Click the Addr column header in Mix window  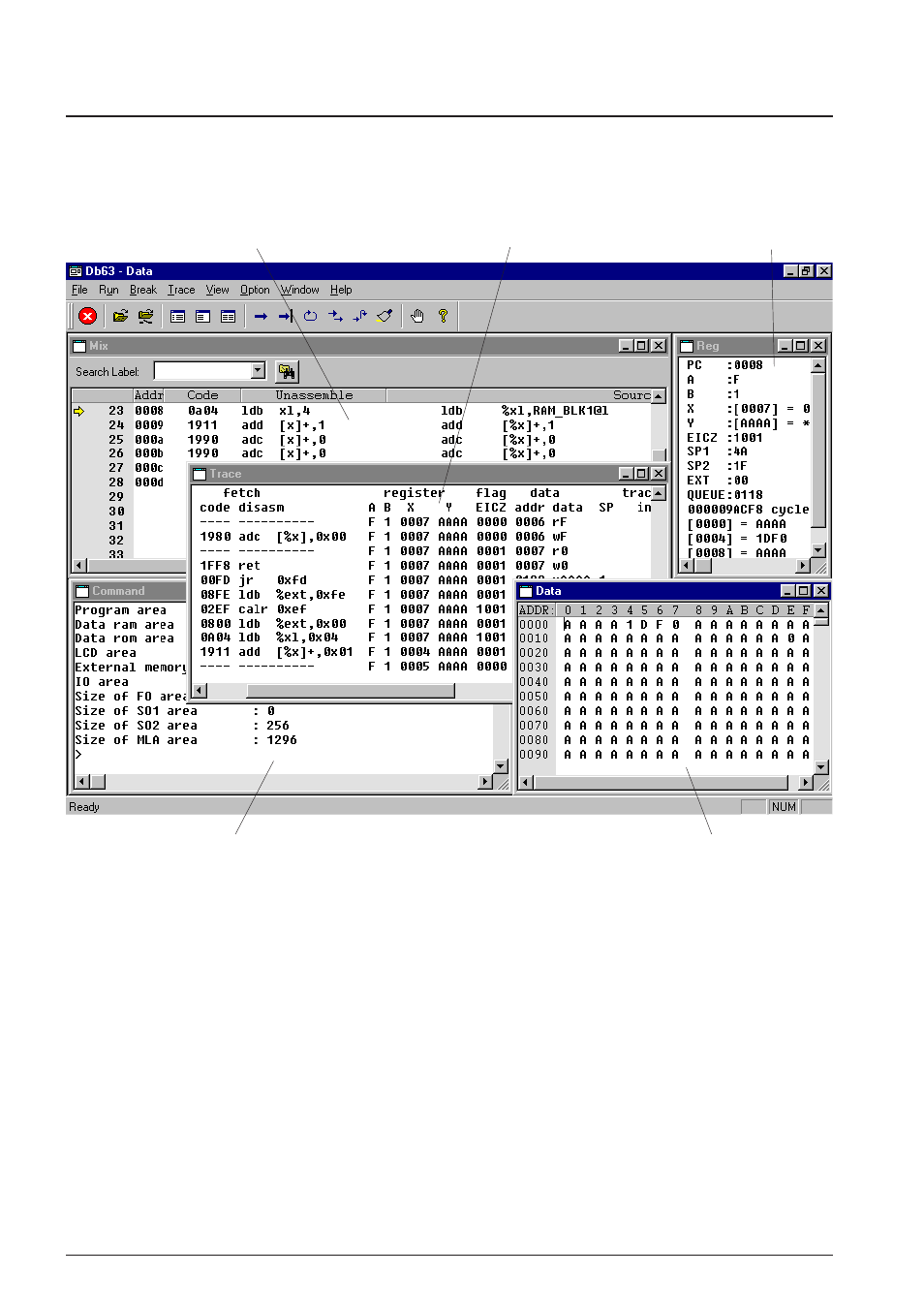(x=148, y=395)
